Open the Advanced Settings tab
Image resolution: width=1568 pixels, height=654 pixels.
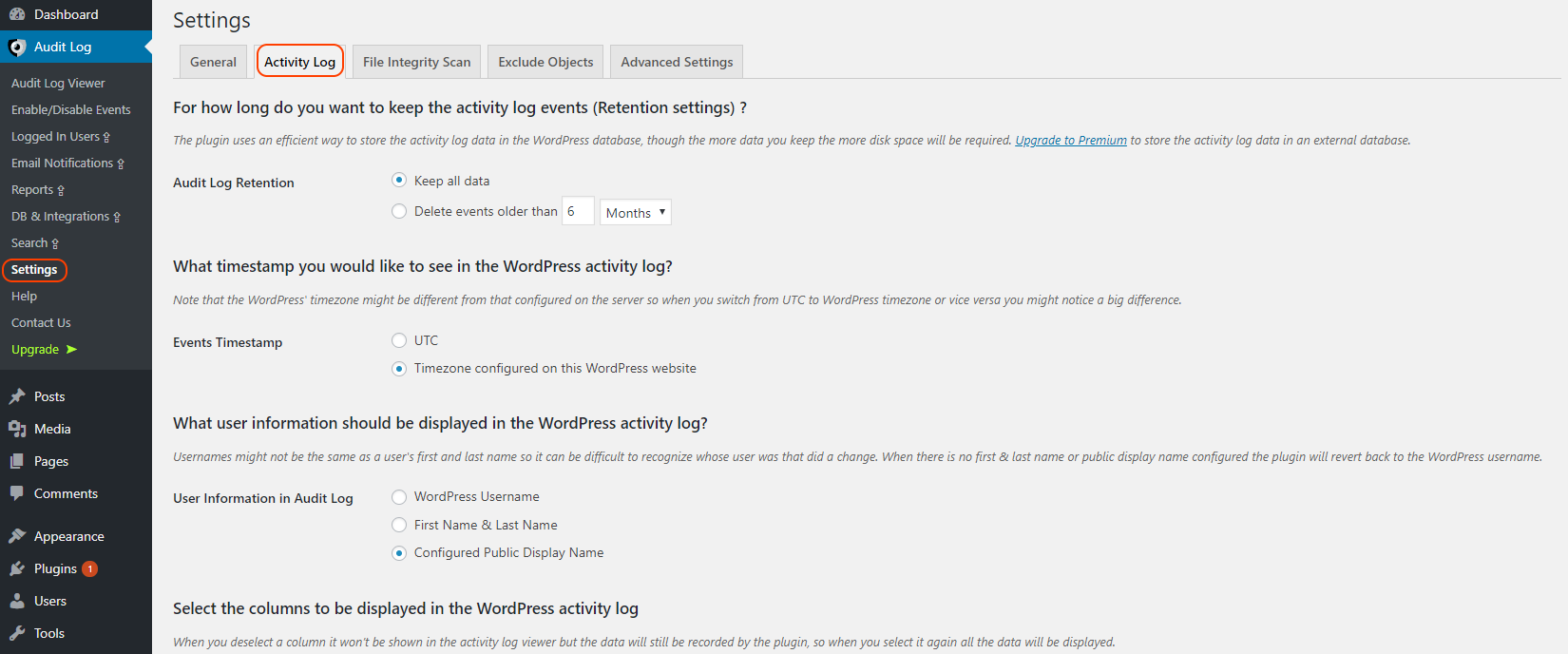677,62
